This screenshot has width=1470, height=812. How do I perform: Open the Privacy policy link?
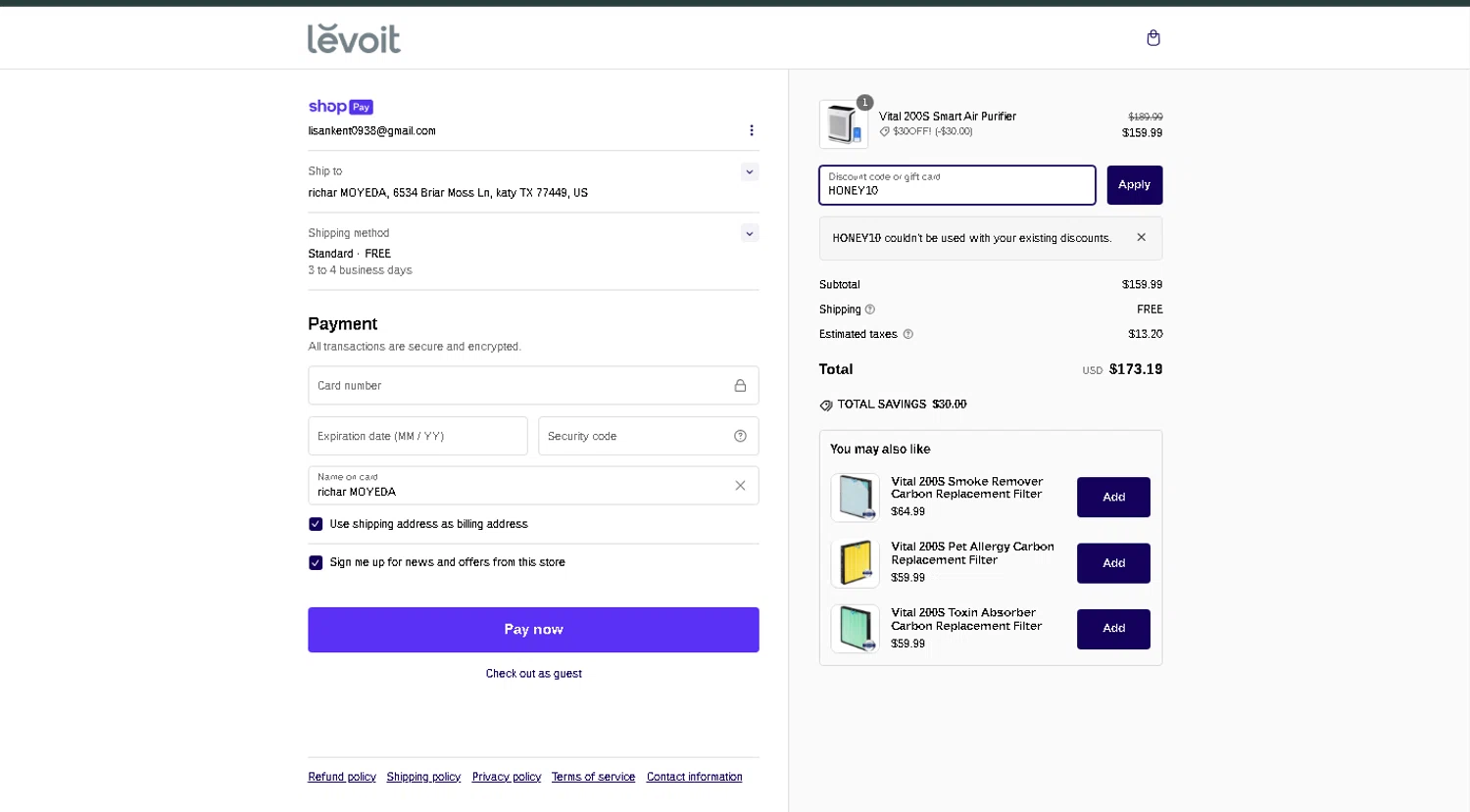507,777
